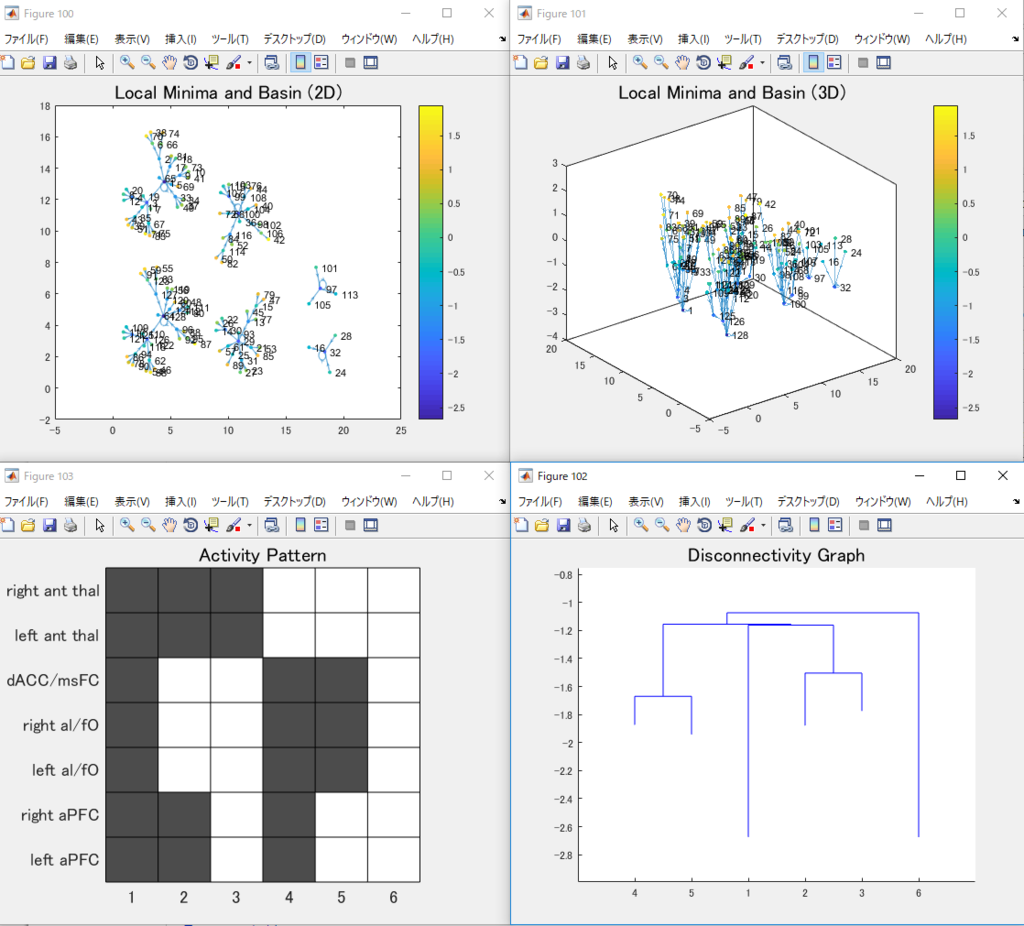Click menu bar overflow arrow in Figure 100
1024x926 pixels.
[x=503, y=39]
